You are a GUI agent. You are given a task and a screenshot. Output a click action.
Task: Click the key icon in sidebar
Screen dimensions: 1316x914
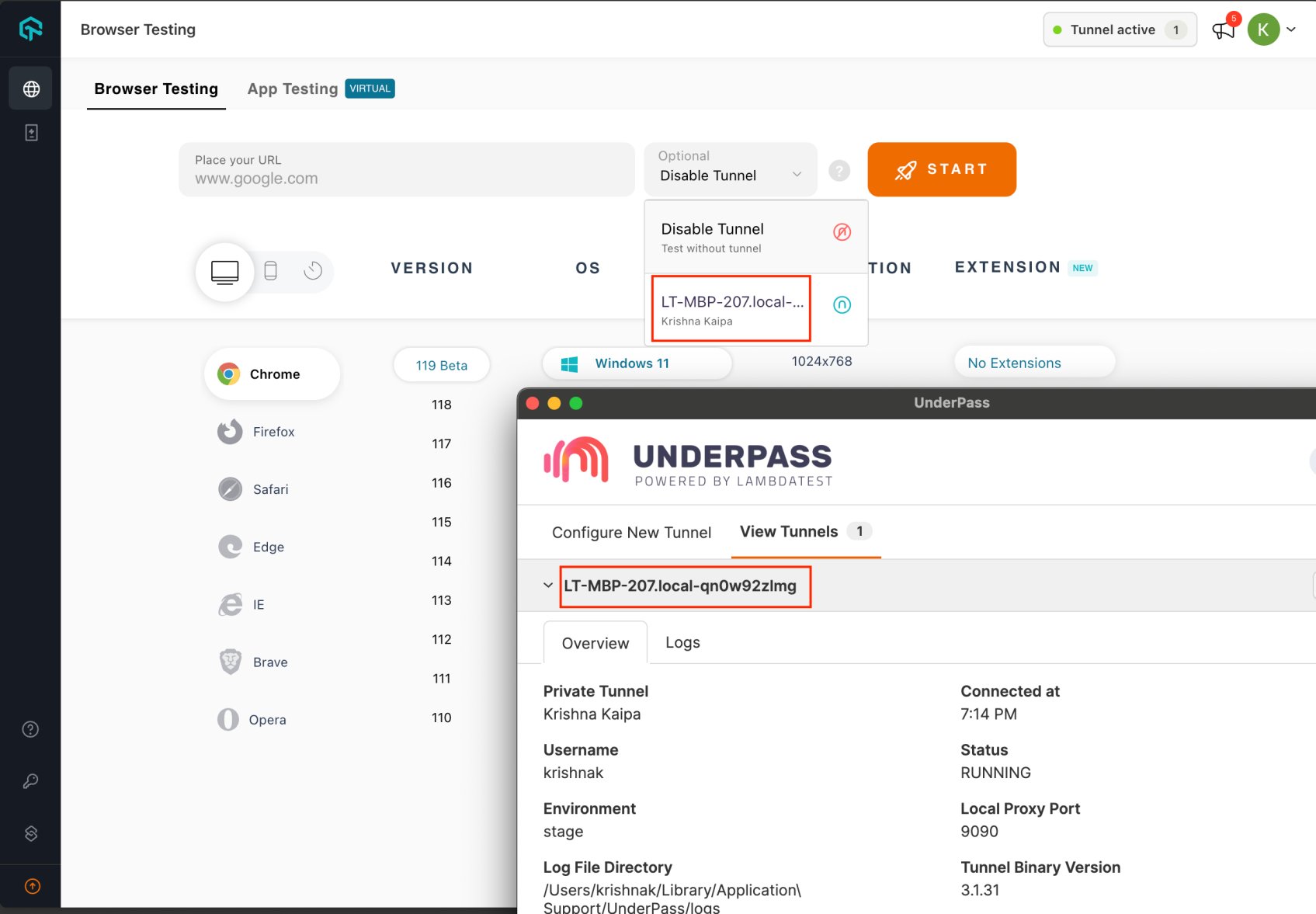pyautogui.click(x=31, y=781)
